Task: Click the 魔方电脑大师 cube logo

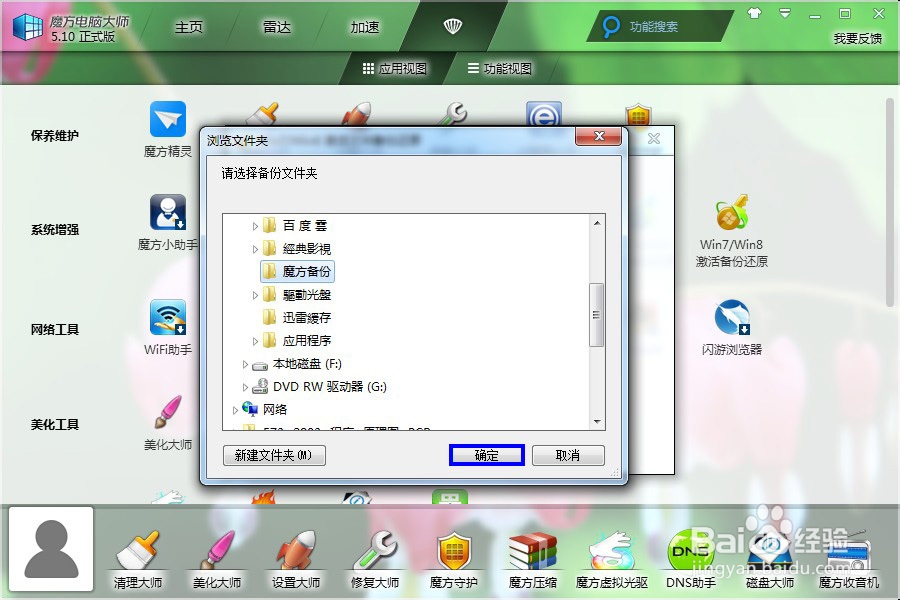Action: coord(28,27)
